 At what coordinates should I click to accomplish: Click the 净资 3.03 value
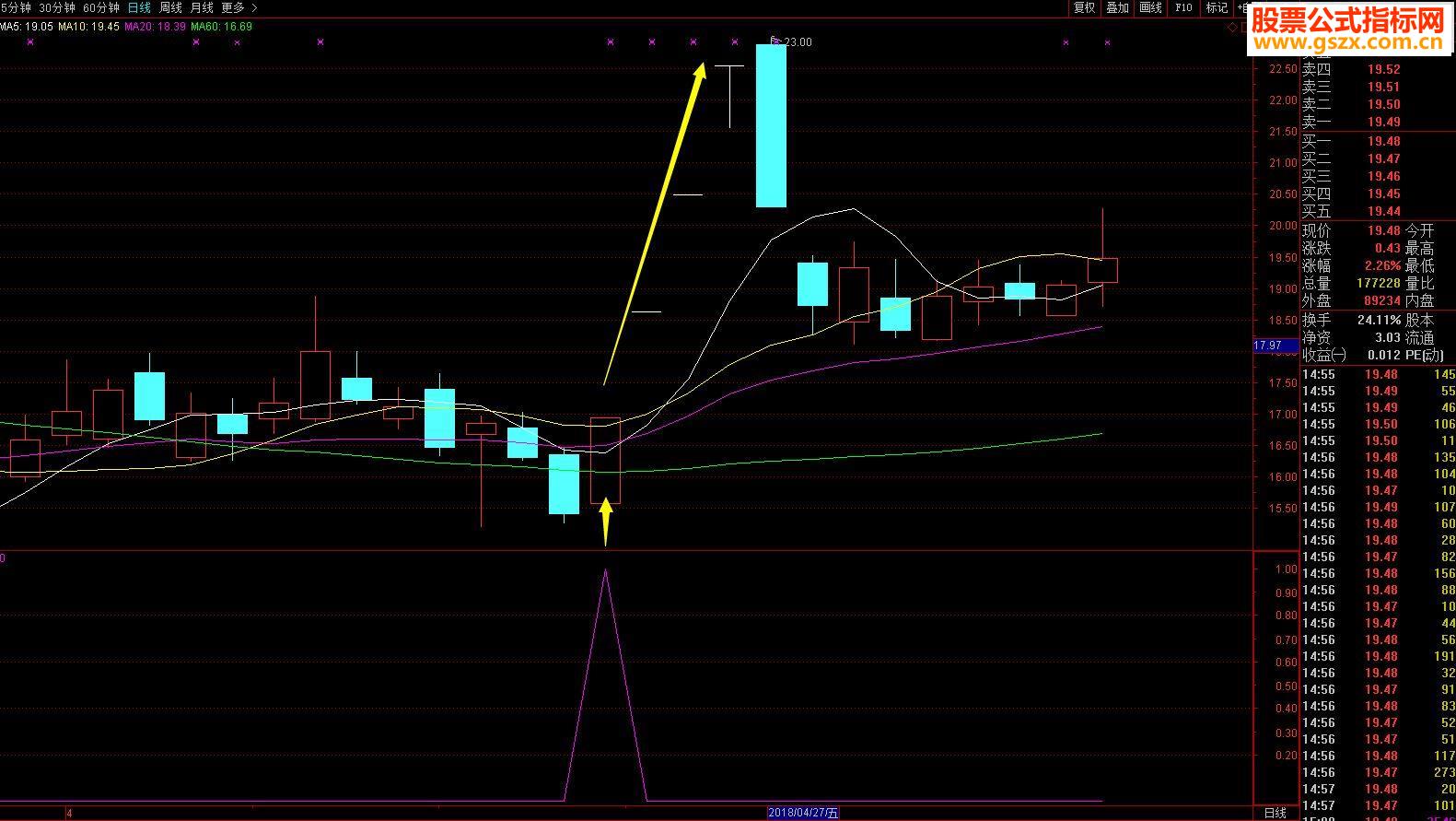click(1387, 338)
